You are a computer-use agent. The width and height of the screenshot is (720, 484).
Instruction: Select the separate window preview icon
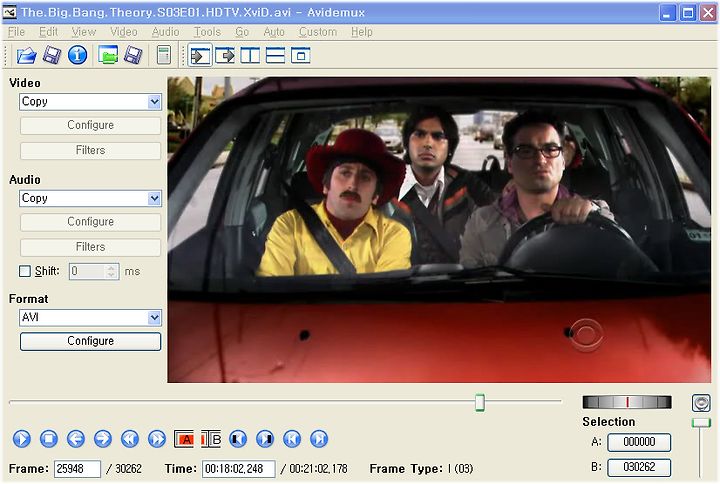301,56
